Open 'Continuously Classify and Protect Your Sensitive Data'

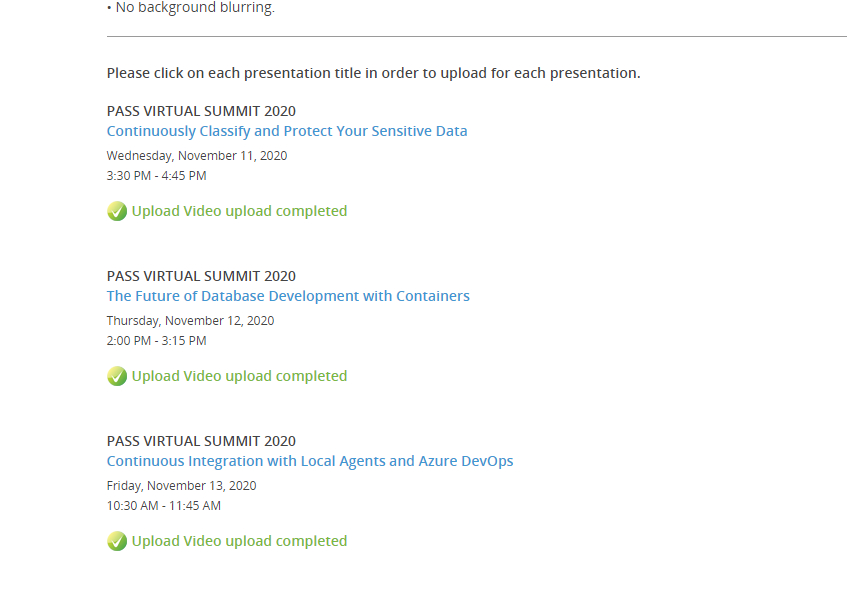(x=287, y=131)
